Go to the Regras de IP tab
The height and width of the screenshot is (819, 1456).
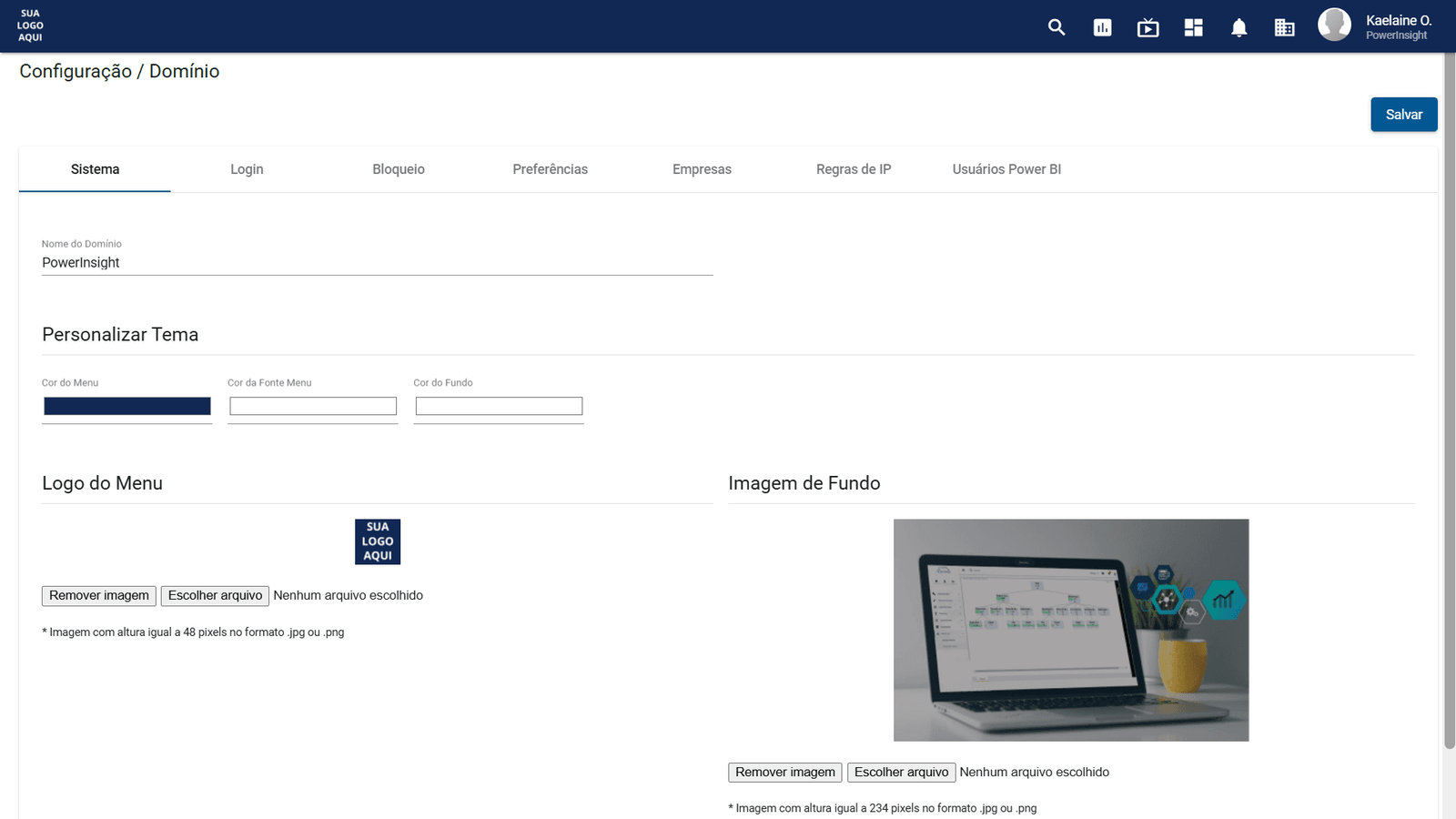point(854,169)
